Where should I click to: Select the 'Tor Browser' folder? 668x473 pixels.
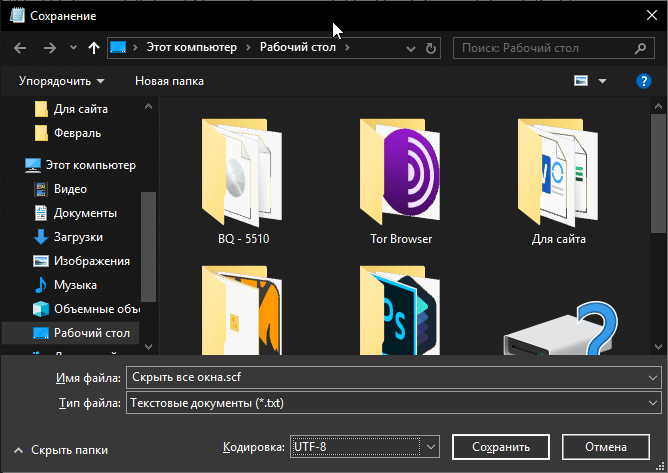click(401, 181)
